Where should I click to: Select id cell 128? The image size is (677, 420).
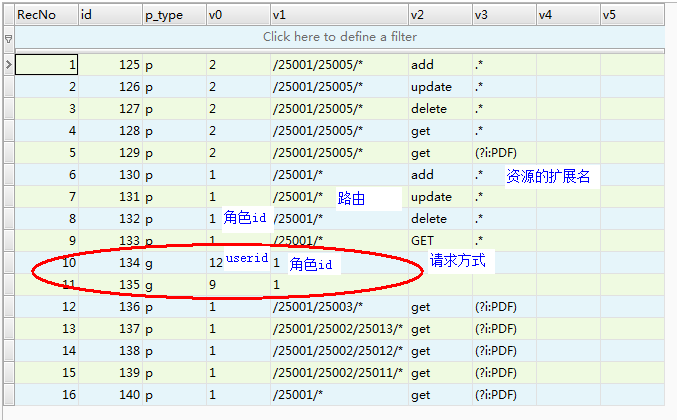click(x=111, y=131)
